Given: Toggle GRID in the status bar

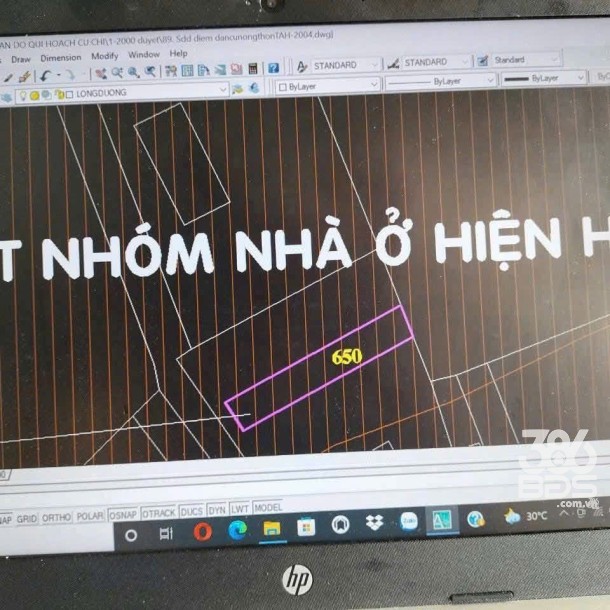Looking at the screenshot, I should [26, 519].
